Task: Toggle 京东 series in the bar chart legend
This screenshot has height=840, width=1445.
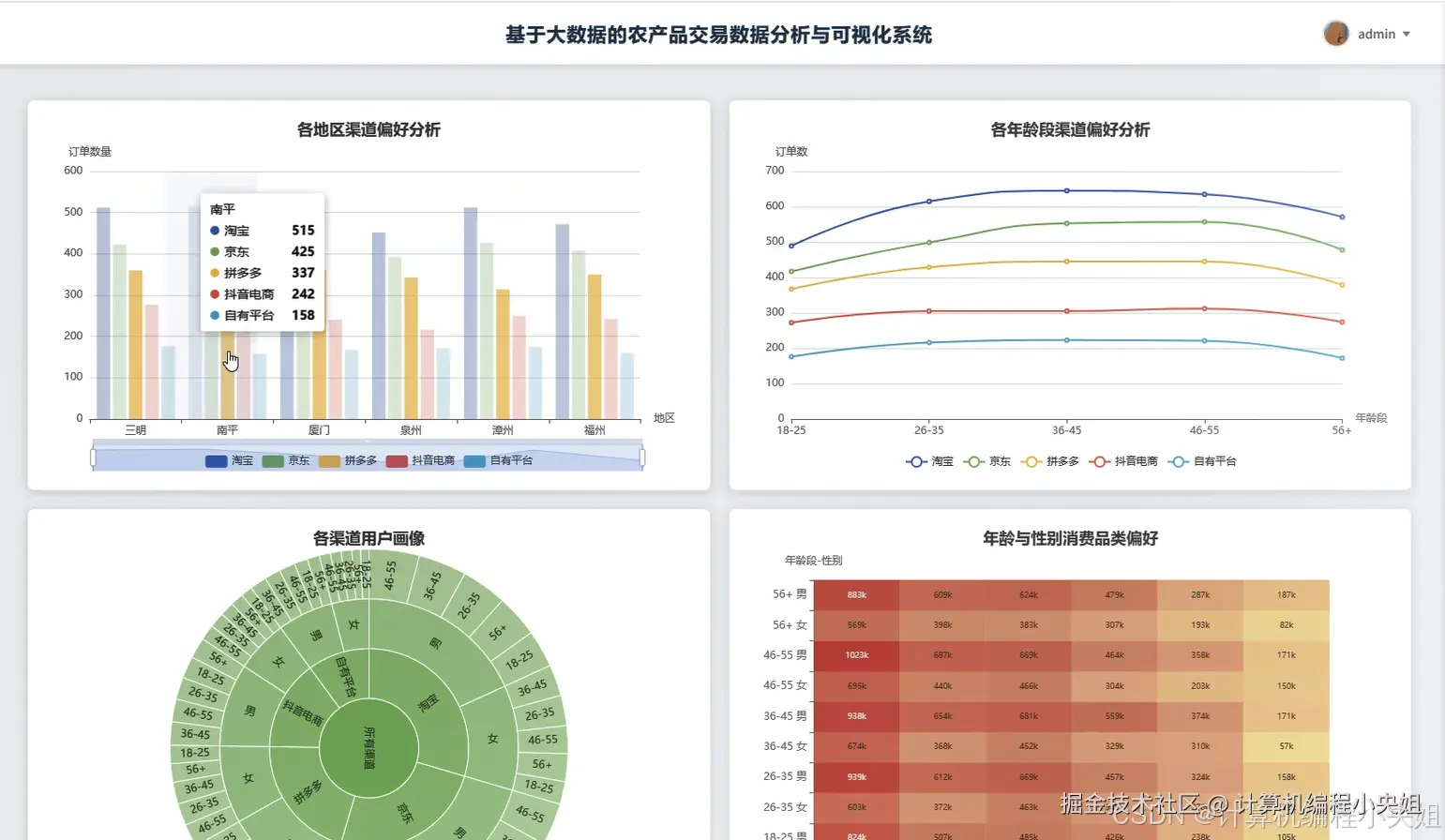Action: 286,460
